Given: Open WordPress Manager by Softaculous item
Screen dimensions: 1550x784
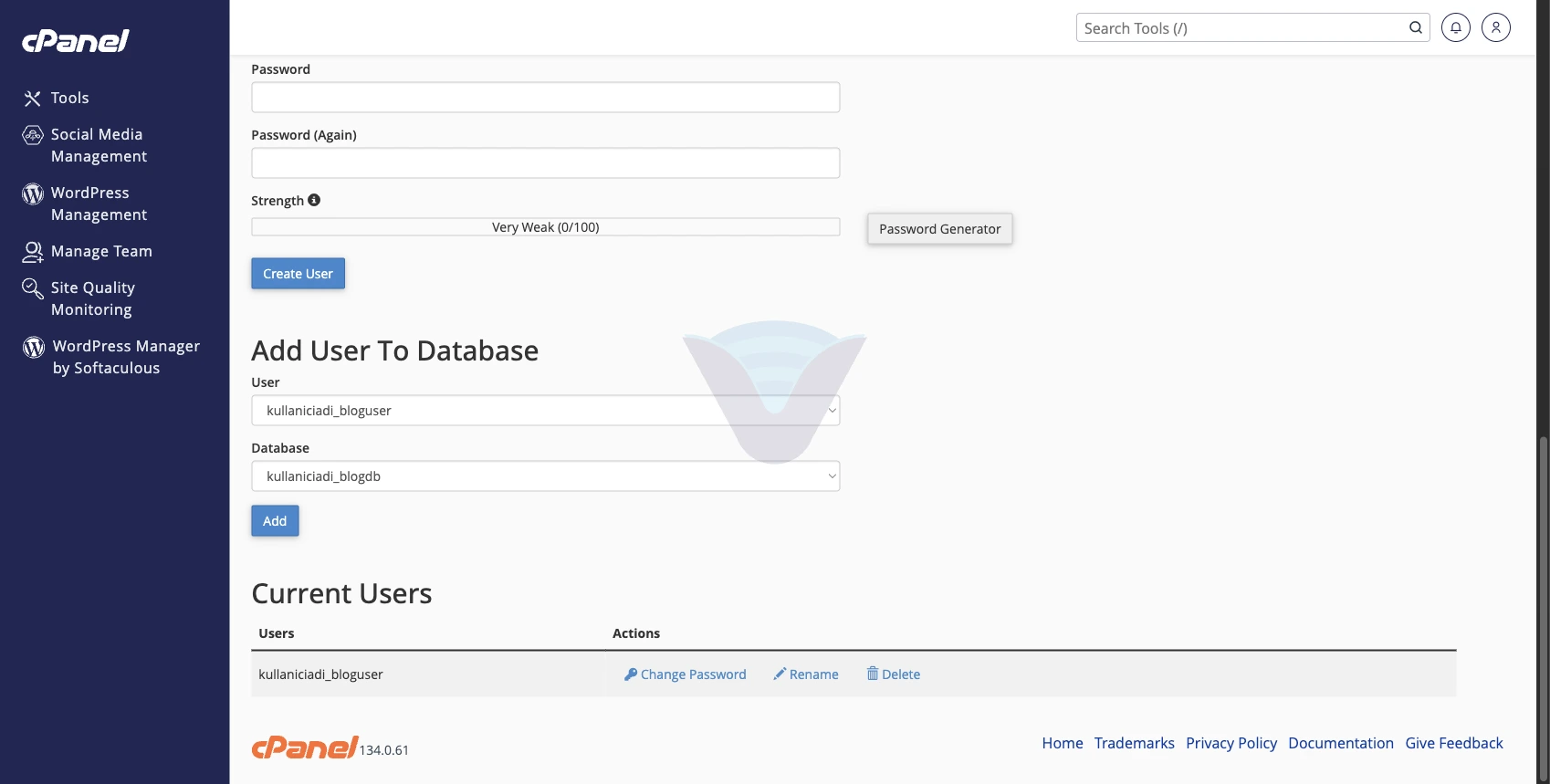Looking at the screenshot, I should tap(126, 357).
